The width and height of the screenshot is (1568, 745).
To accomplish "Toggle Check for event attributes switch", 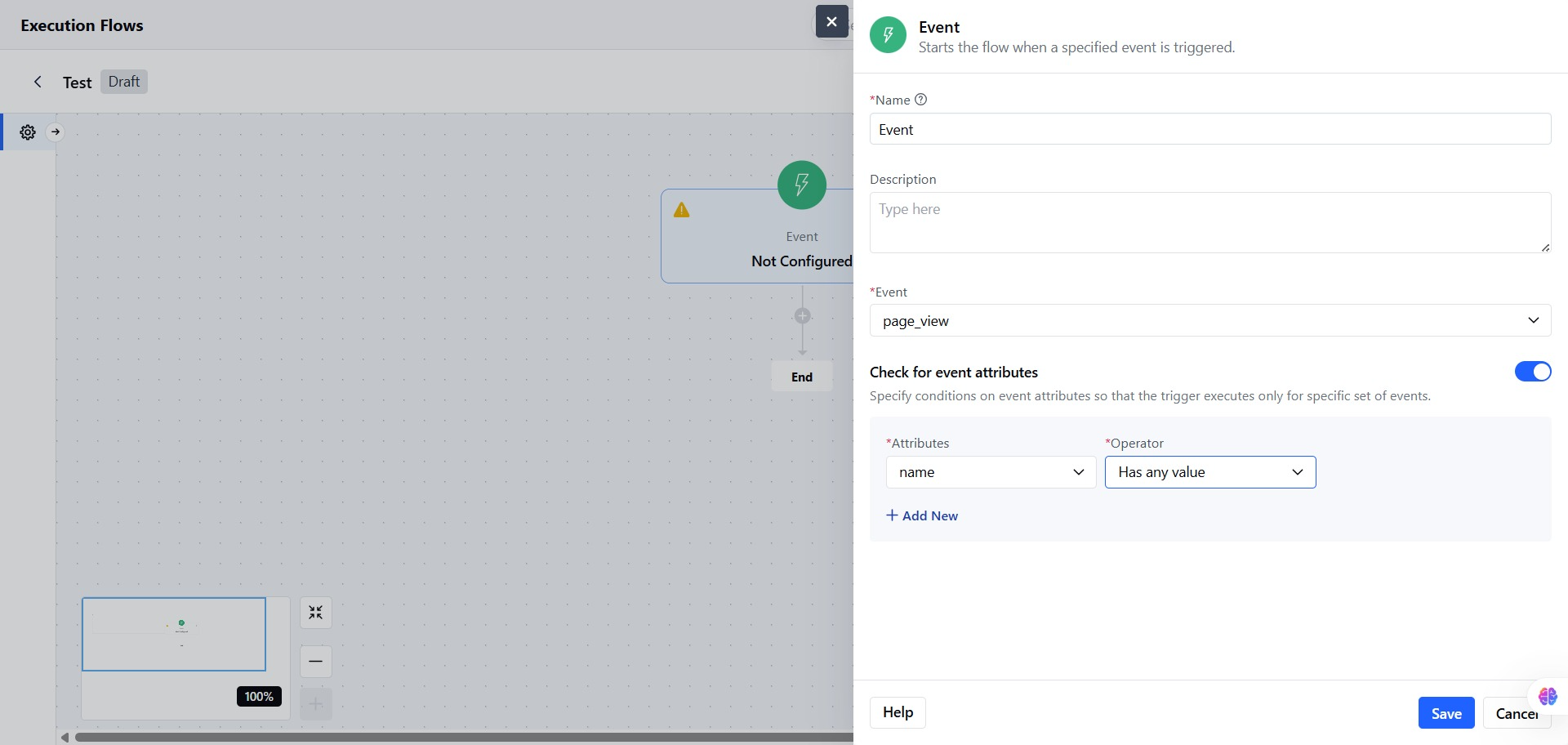I will (1533, 372).
